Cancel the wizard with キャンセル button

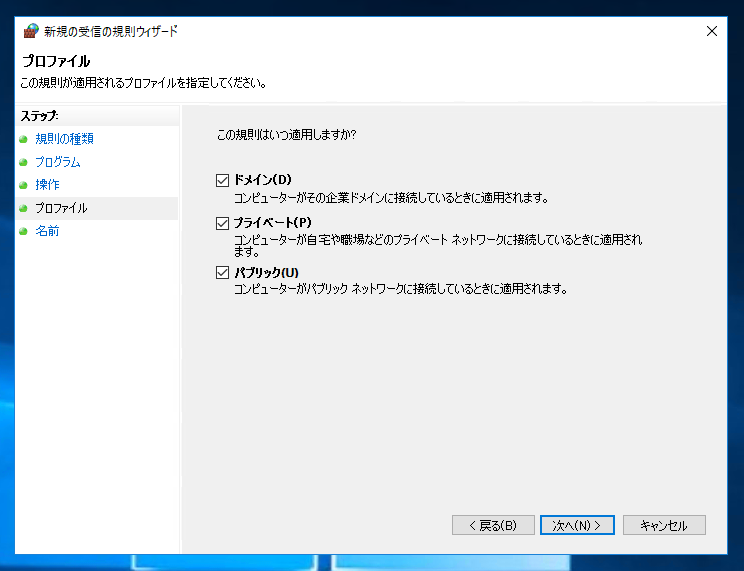(664, 525)
